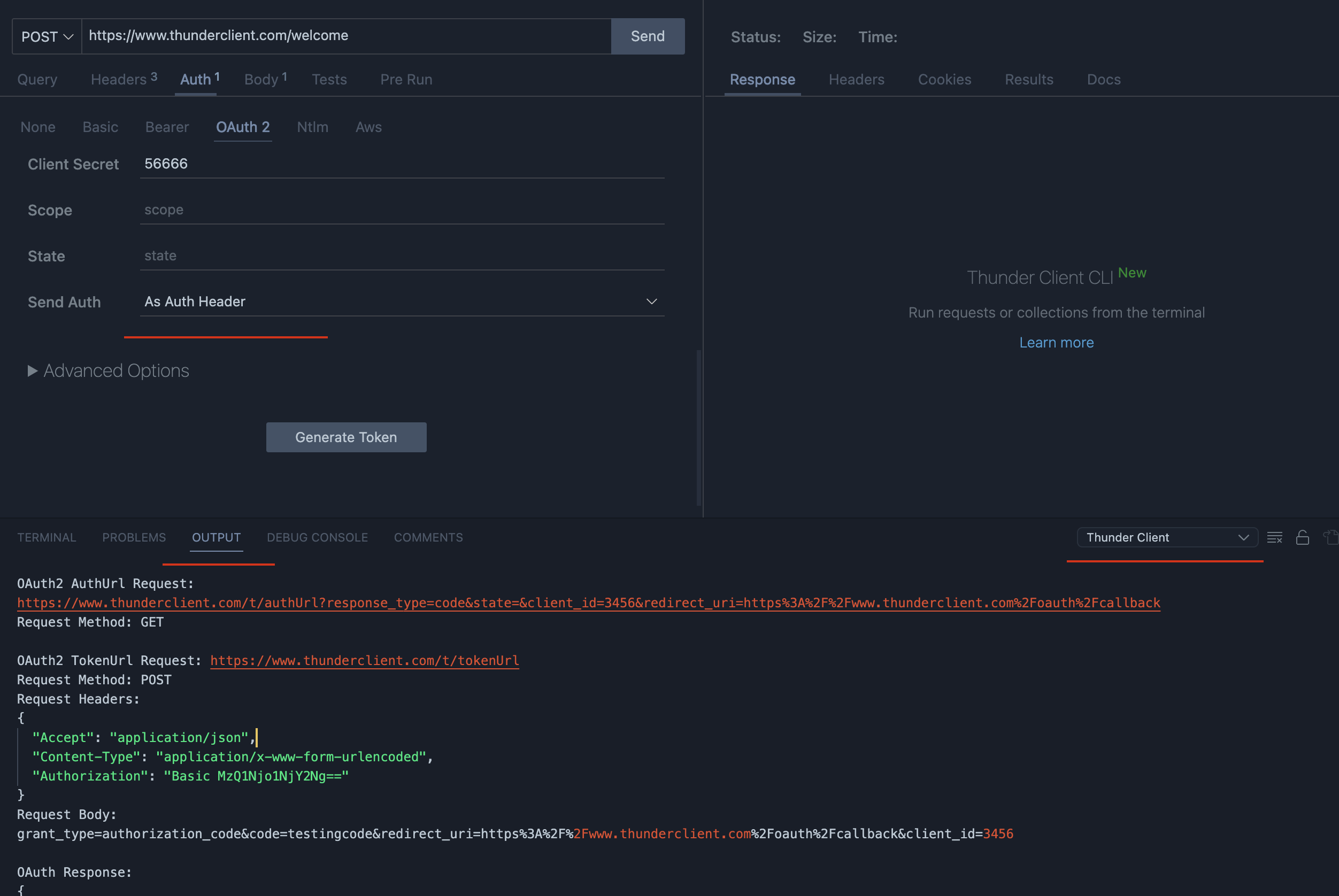This screenshot has height=896, width=1339.
Task: Click the Generate Token button
Action: pyautogui.click(x=346, y=437)
